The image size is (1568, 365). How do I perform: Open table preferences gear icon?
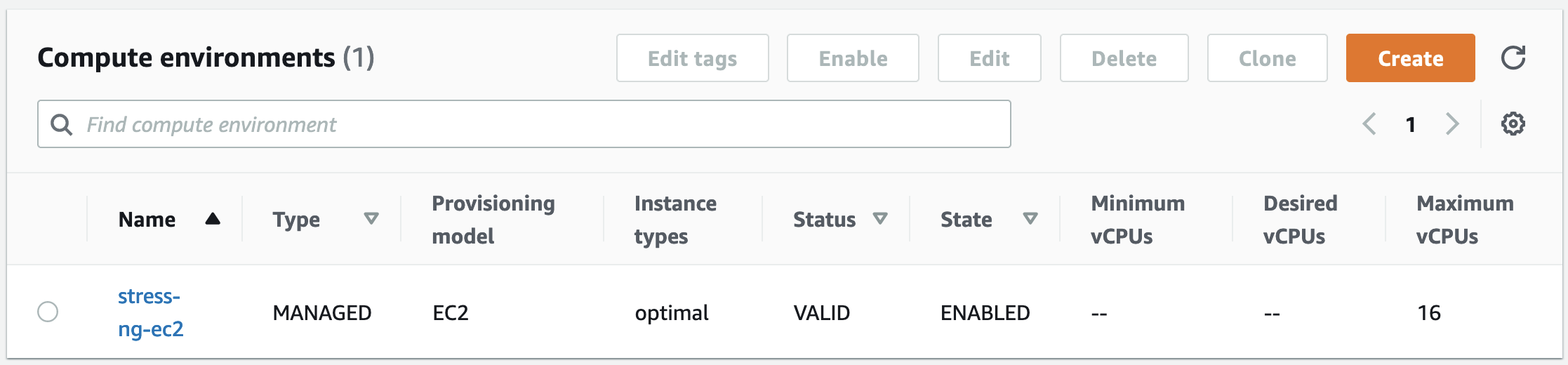click(1513, 124)
